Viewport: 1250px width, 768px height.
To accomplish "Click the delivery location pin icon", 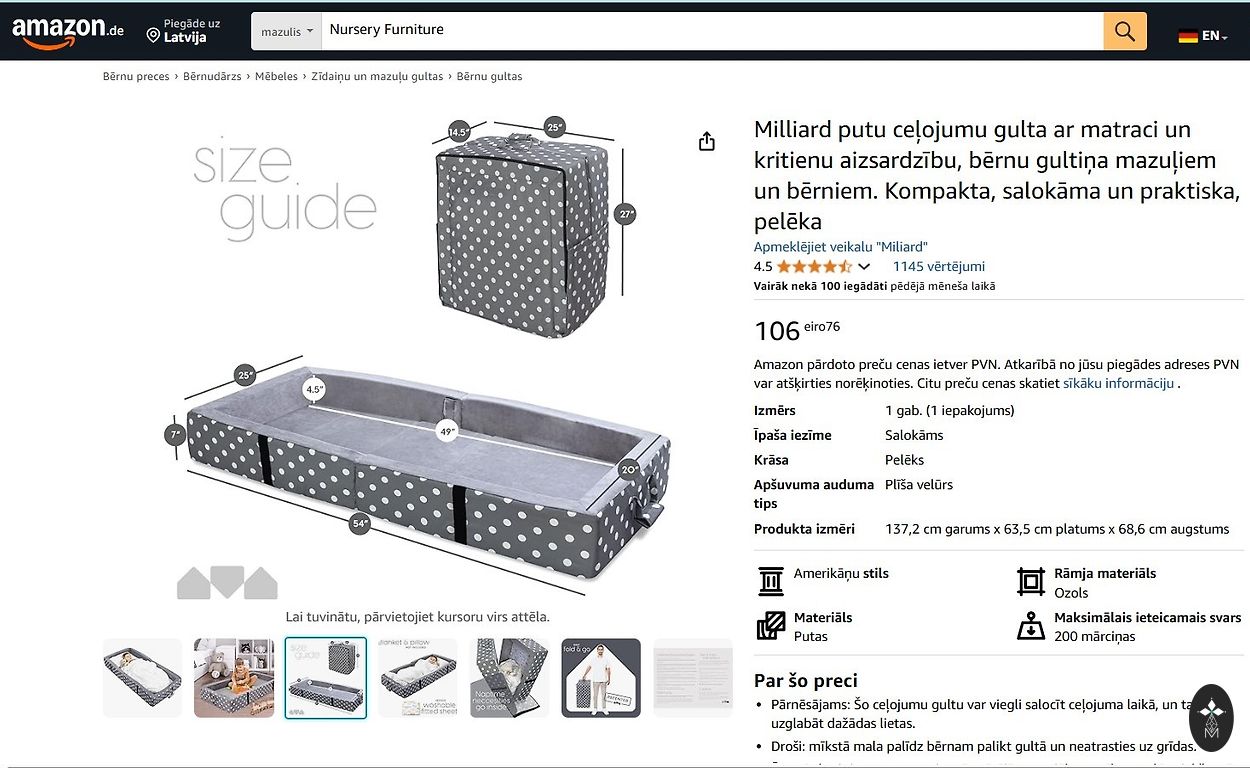I will click(153, 35).
